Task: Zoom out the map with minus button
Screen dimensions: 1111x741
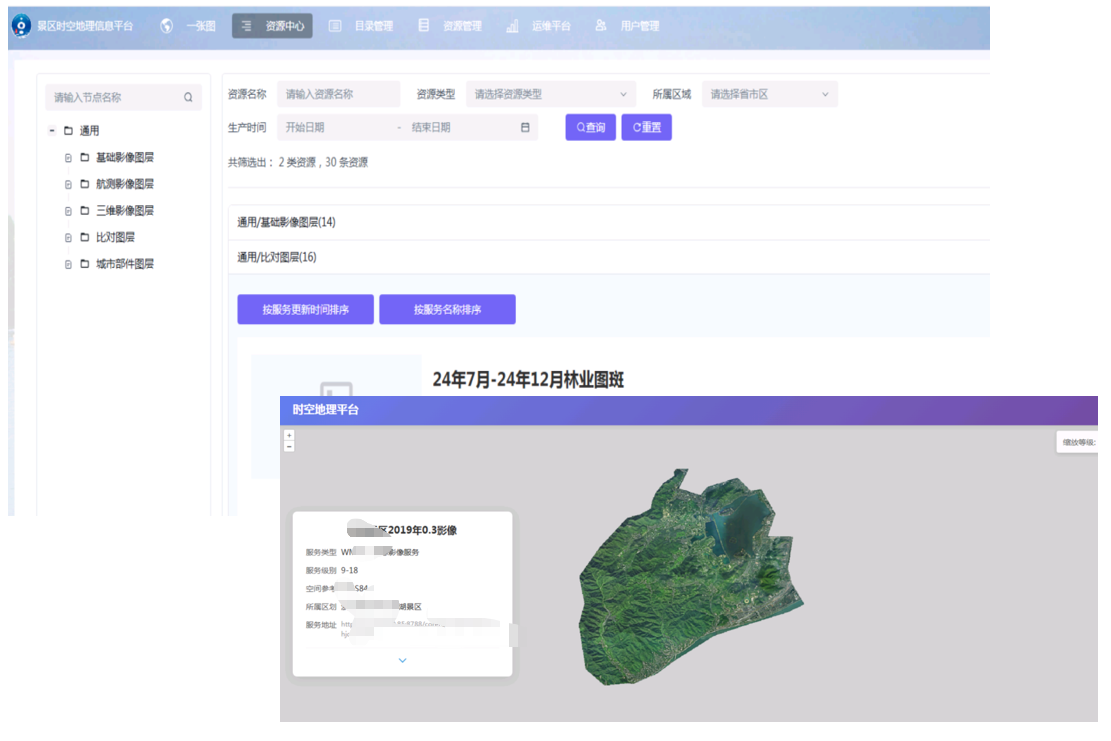Action: pos(289,446)
